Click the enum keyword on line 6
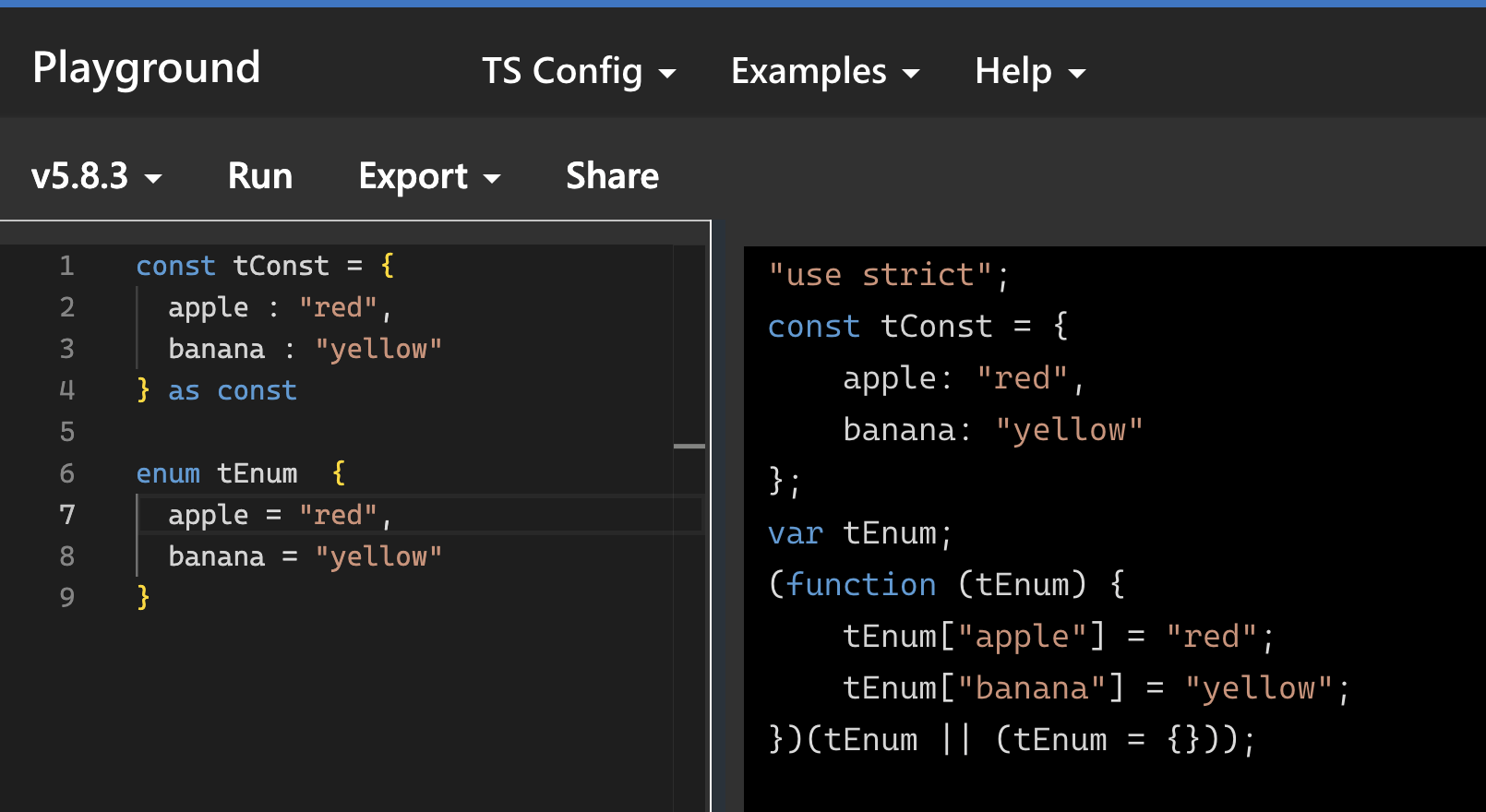The width and height of the screenshot is (1486, 812). click(168, 473)
